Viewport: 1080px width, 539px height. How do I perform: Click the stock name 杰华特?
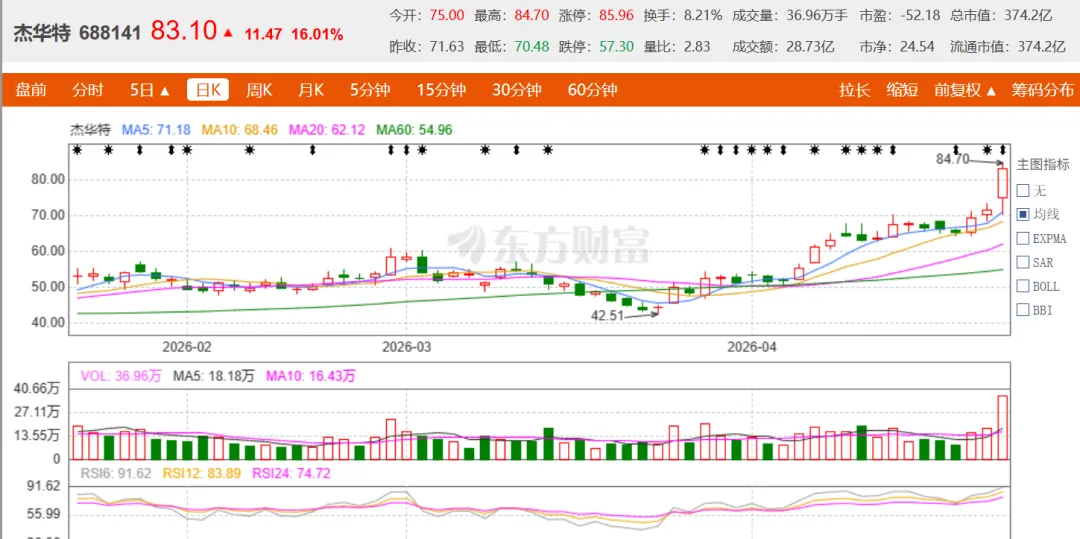[x=41, y=33]
